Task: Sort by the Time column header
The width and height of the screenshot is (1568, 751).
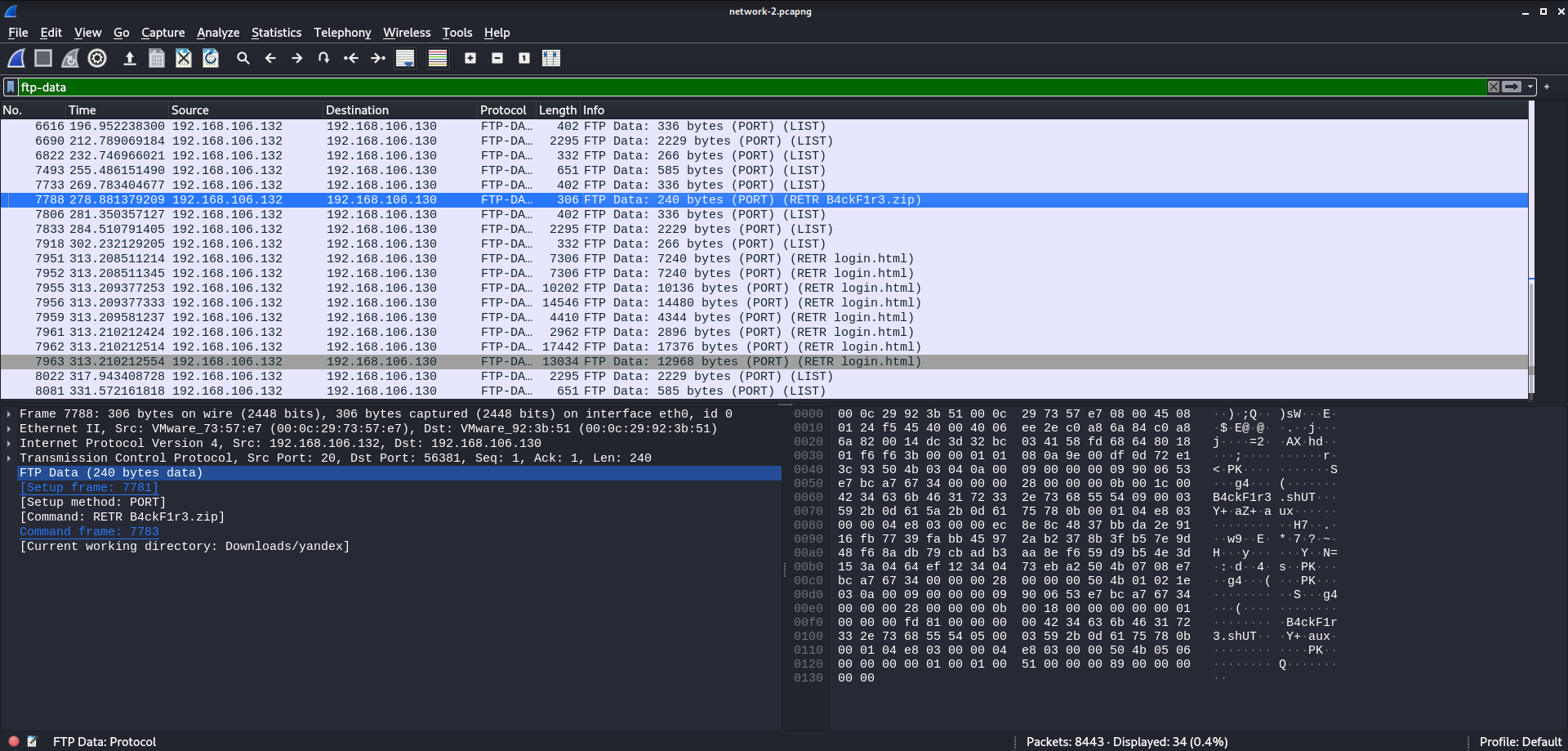Action: [117, 110]
